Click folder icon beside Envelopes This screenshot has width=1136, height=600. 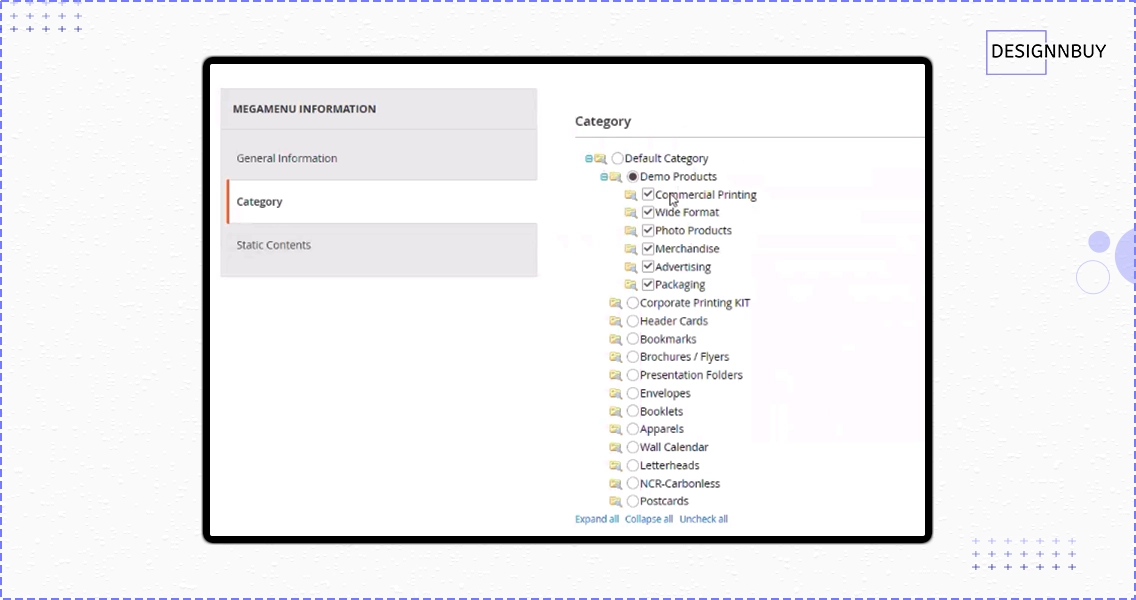coord(616,393)
